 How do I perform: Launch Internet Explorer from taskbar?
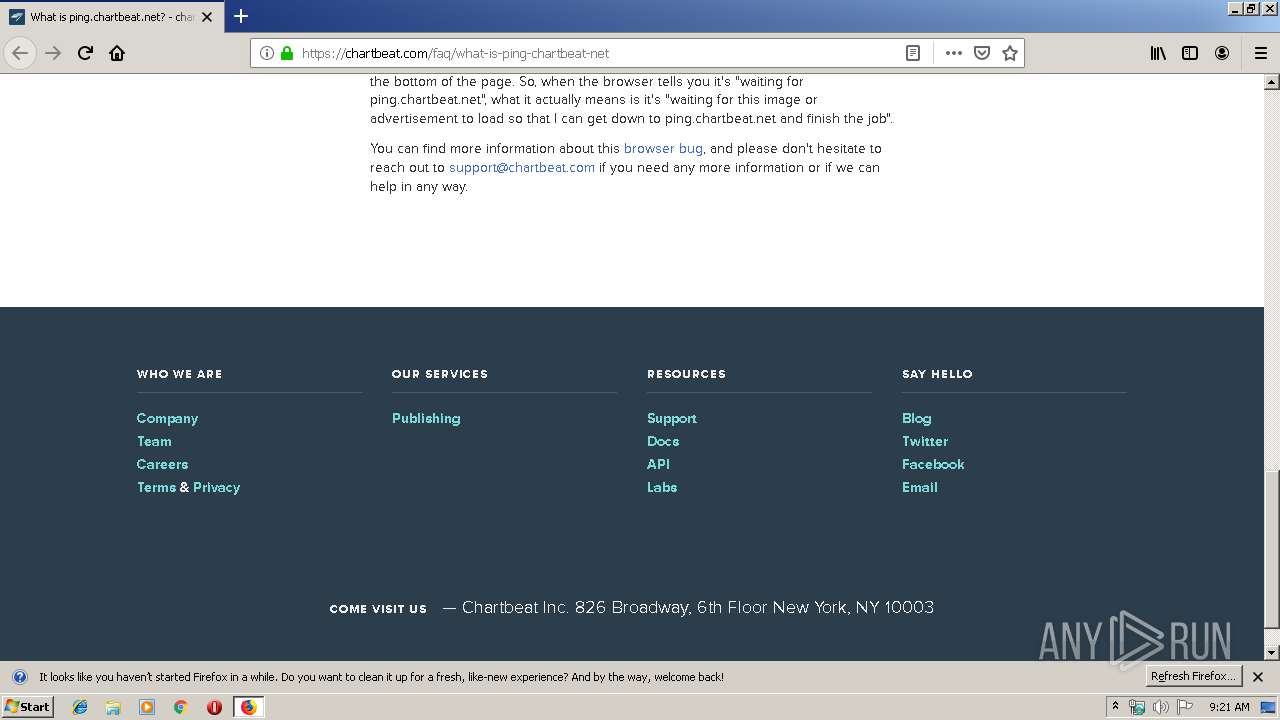point(80,707)
